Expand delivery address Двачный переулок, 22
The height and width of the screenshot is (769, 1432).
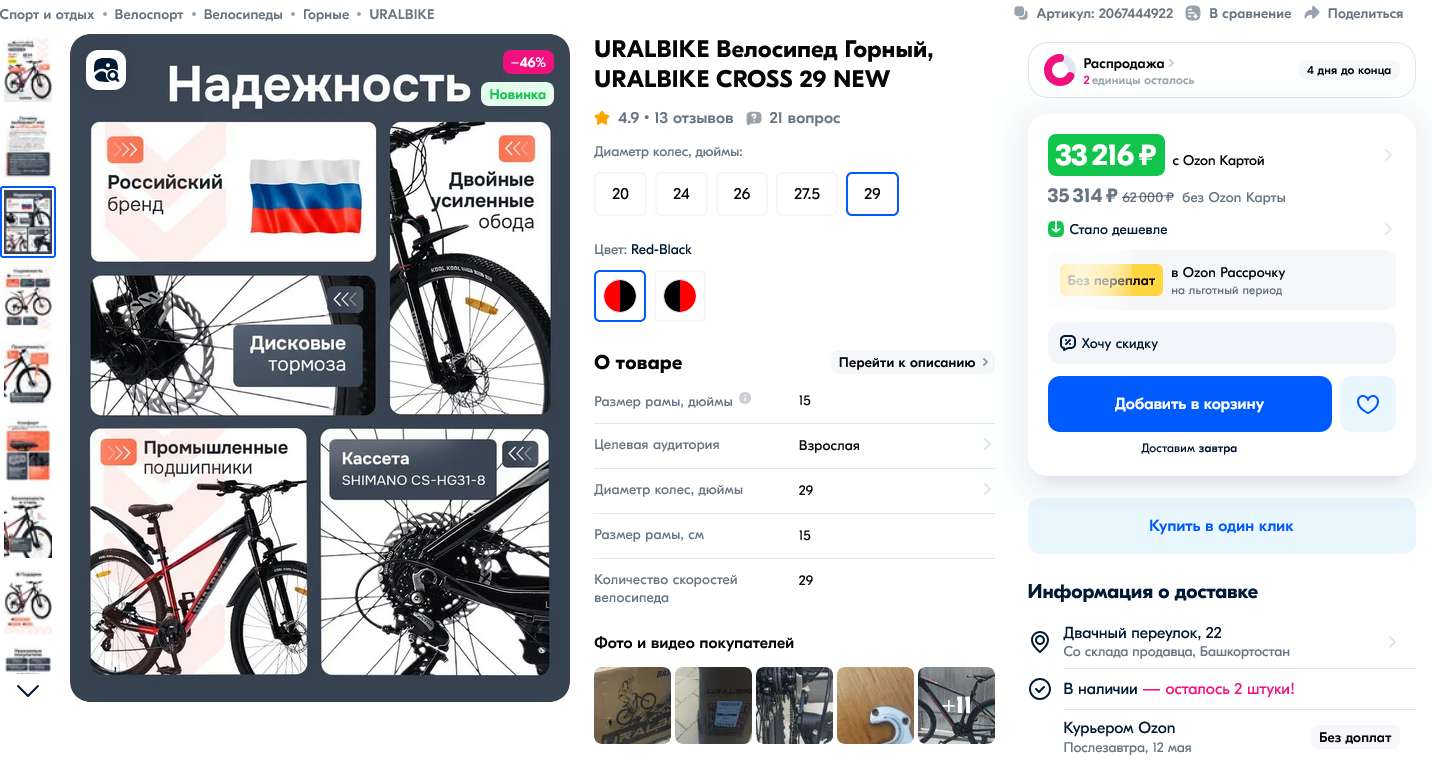(1222, 641)
